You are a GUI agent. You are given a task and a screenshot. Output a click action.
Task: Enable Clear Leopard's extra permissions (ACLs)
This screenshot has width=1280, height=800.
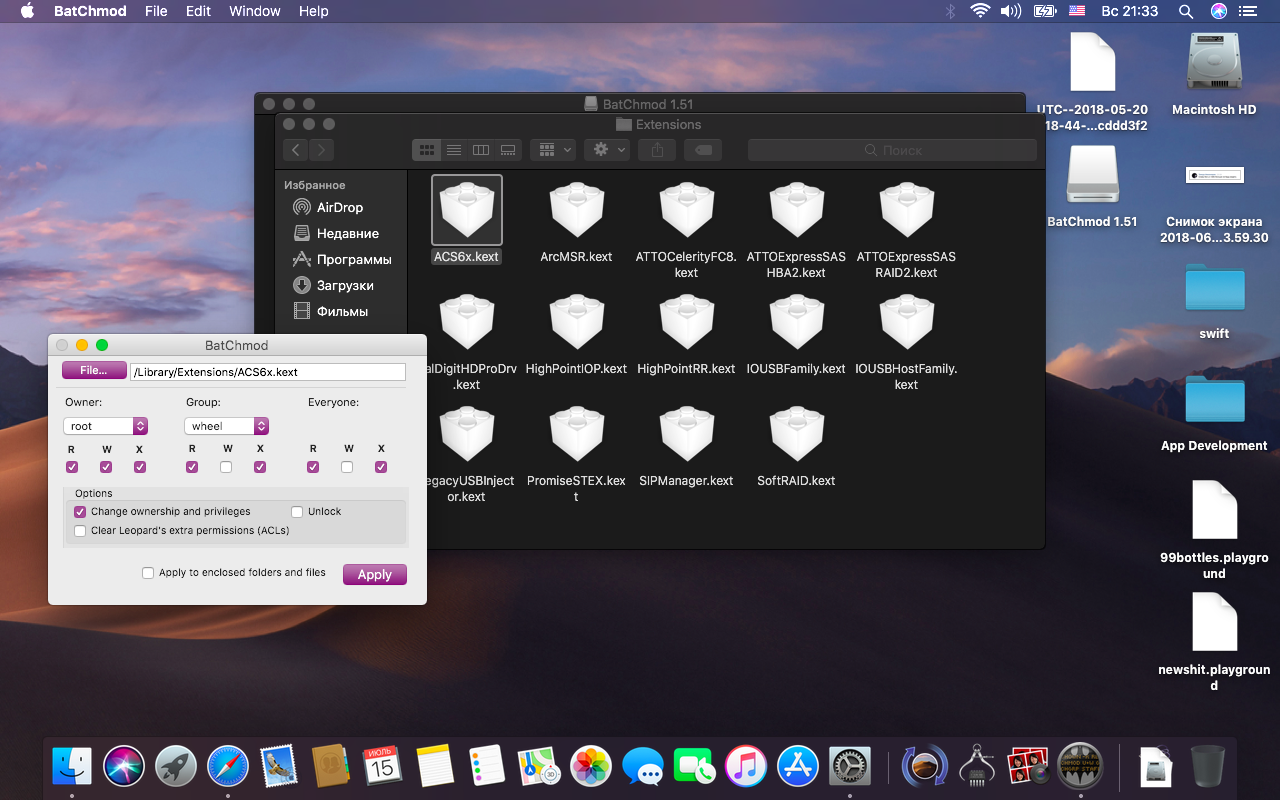pyautogui.click(x=80, y=531)
